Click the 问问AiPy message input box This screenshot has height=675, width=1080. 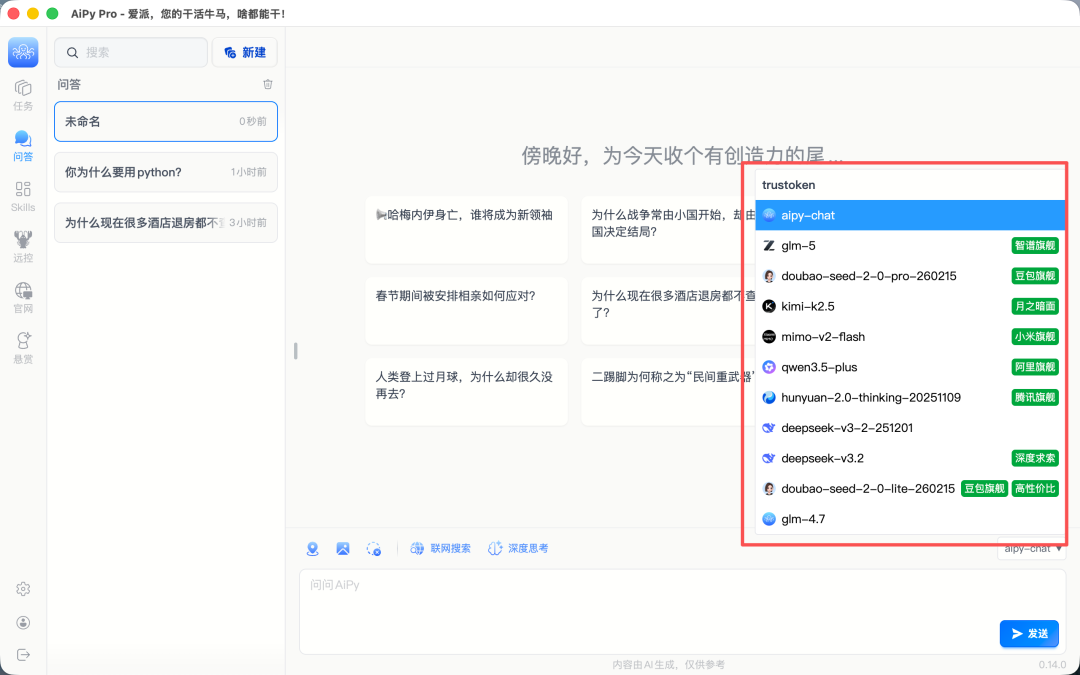pyautogui.click(x=682, y=612)
